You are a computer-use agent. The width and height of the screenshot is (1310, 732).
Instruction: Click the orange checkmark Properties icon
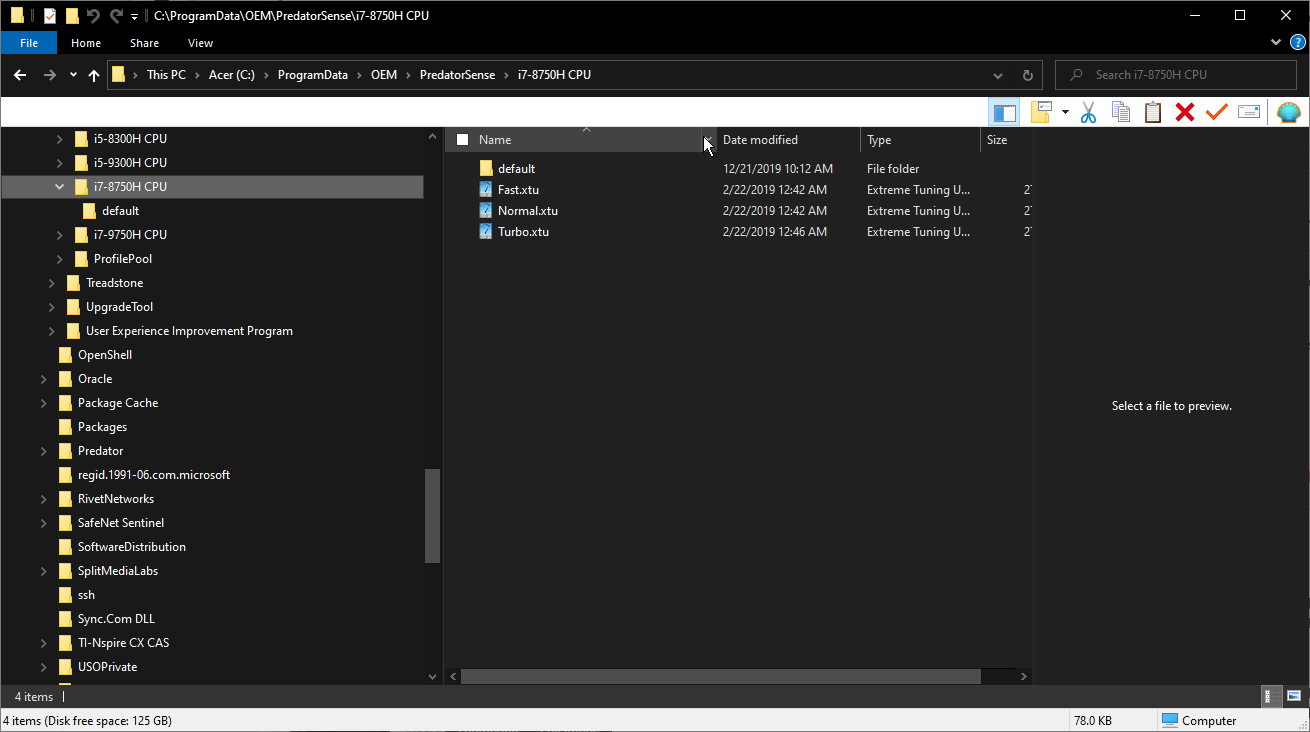[x=1216, y=112]
